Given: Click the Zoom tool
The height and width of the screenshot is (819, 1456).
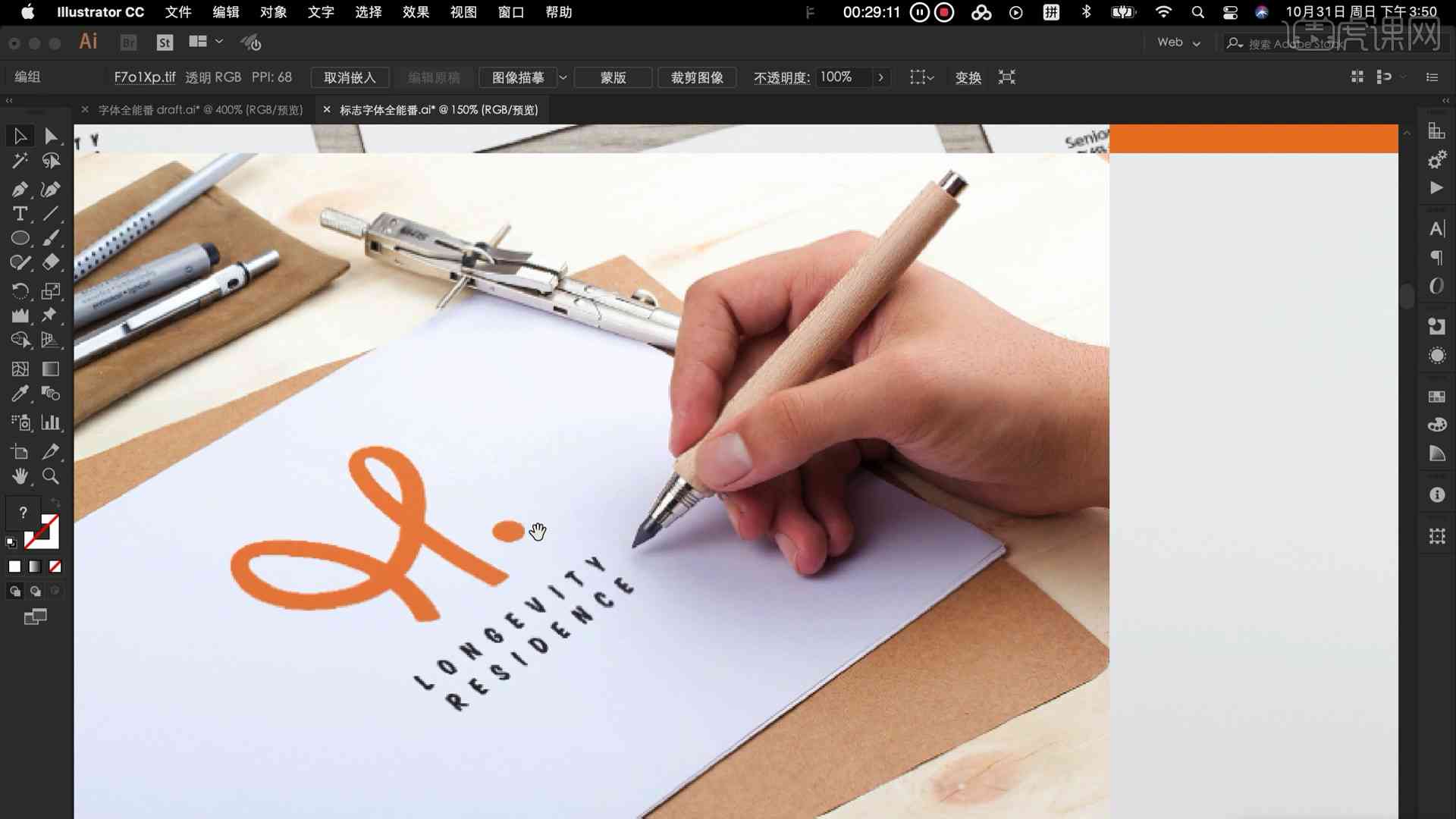Looking at the screenshot, I should (51, 476).
